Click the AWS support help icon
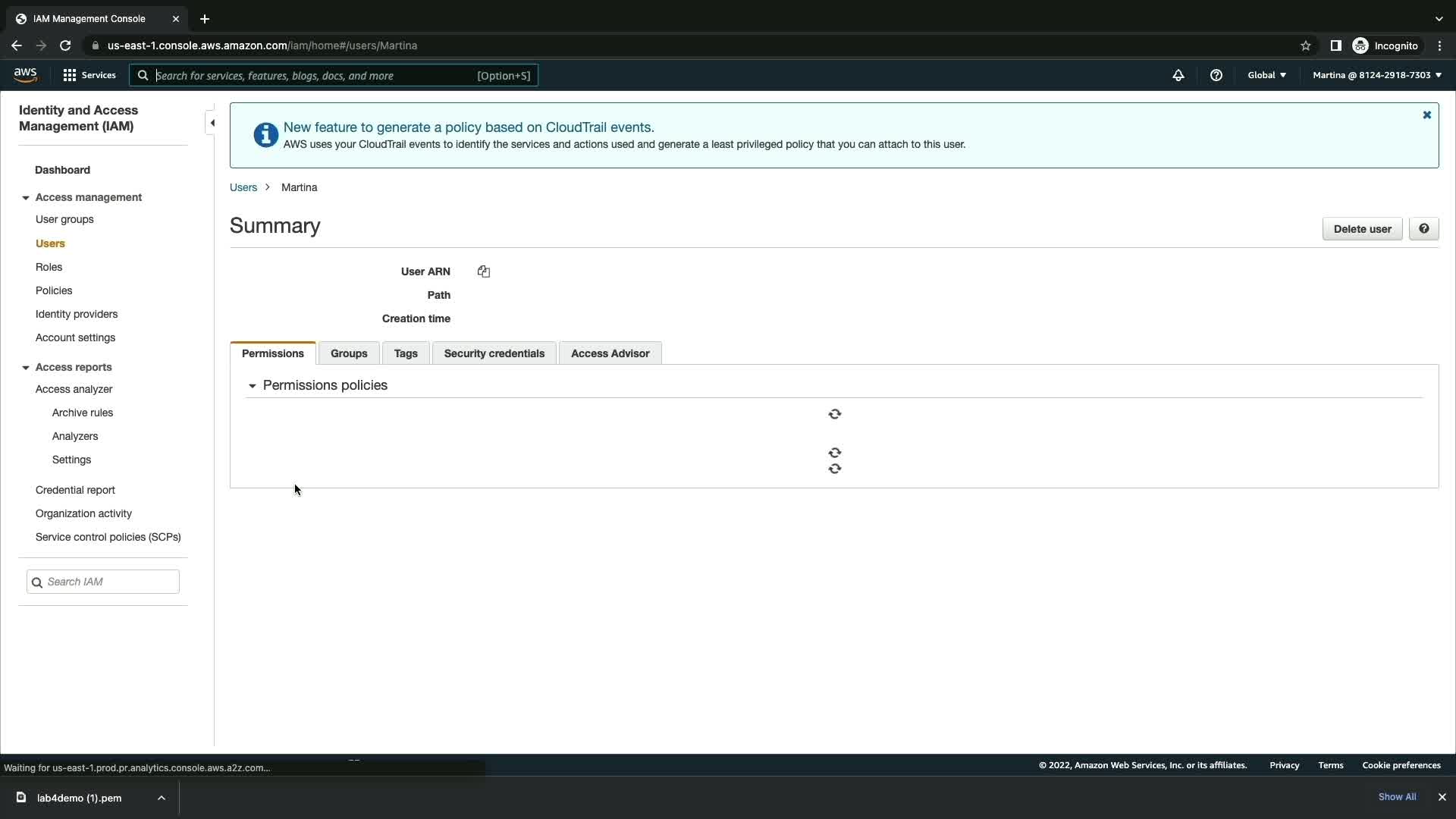Image resolution: width=1456 pixels, height=819 pixels. coord(1216,75)
